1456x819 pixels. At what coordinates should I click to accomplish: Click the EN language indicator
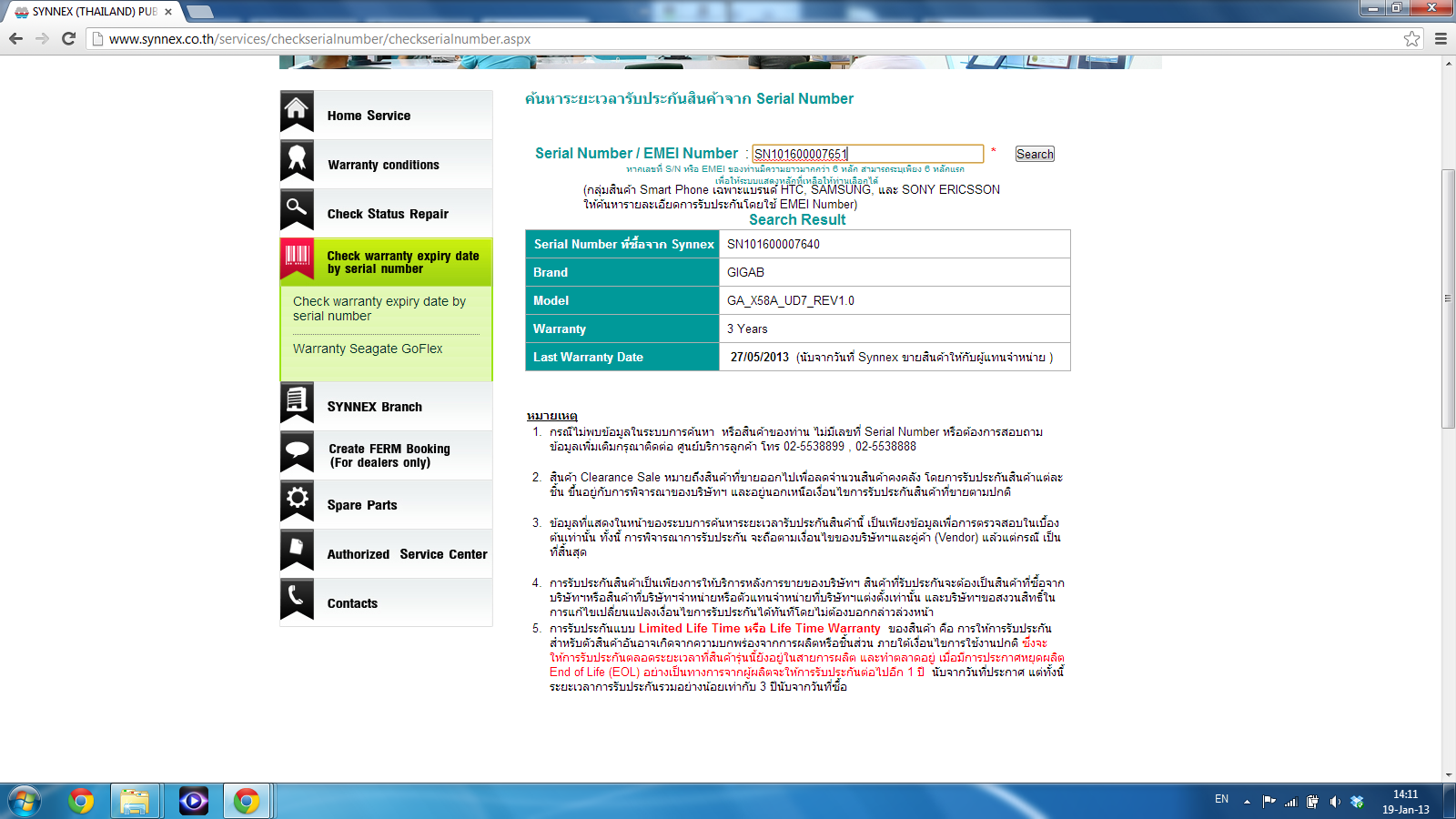tap(1221, 799)
